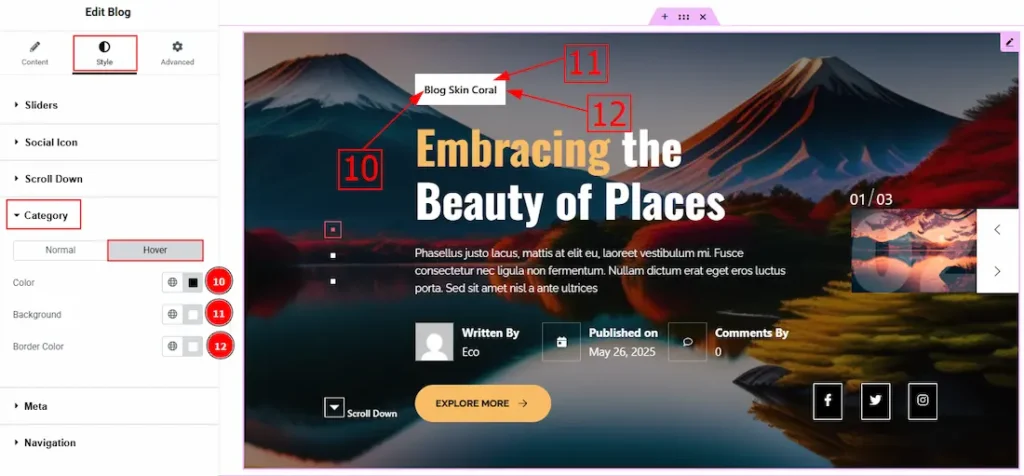Click the globe icon next to Border Color
The width and height of the screenshot is (1024, 476).
pos(173,347)
